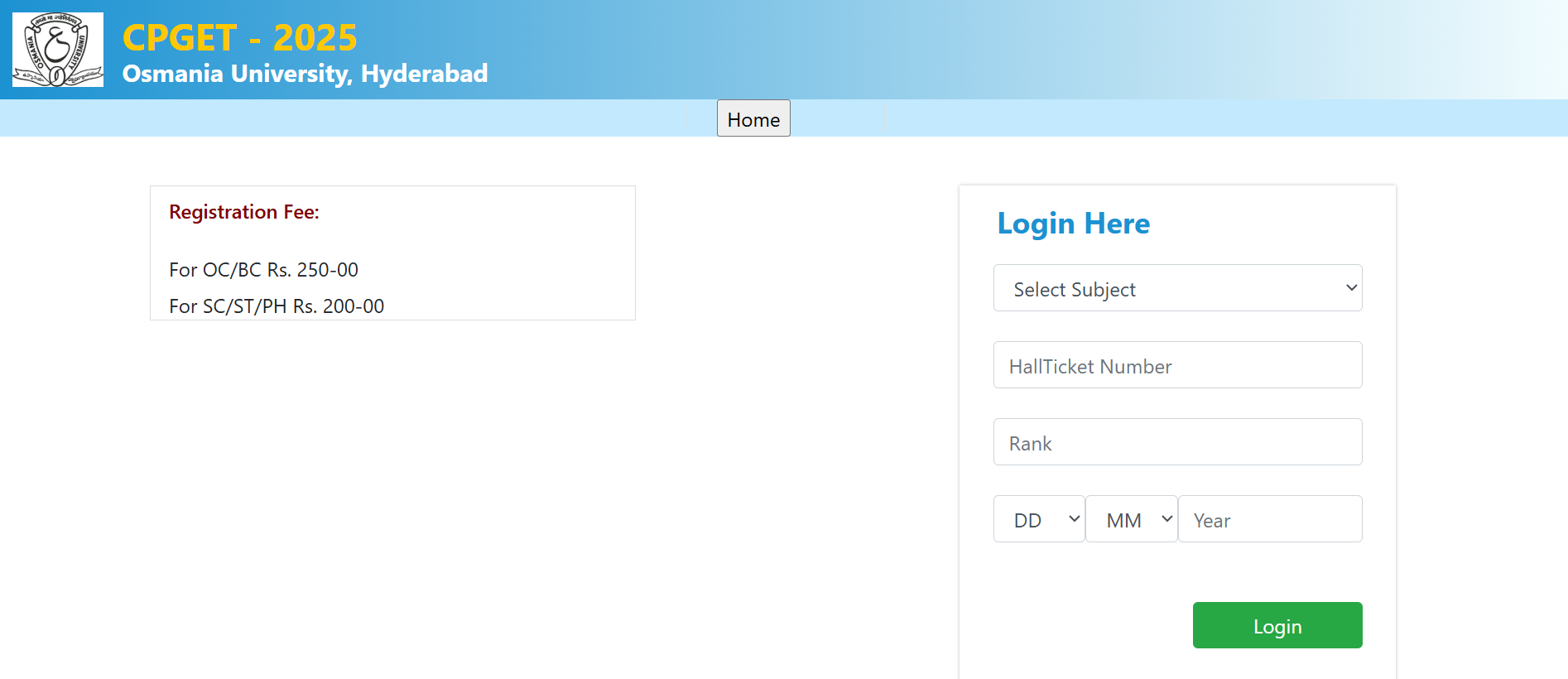The image size is (1568, 679).
Task: Open the Home menu item
Action: (753, 118)
